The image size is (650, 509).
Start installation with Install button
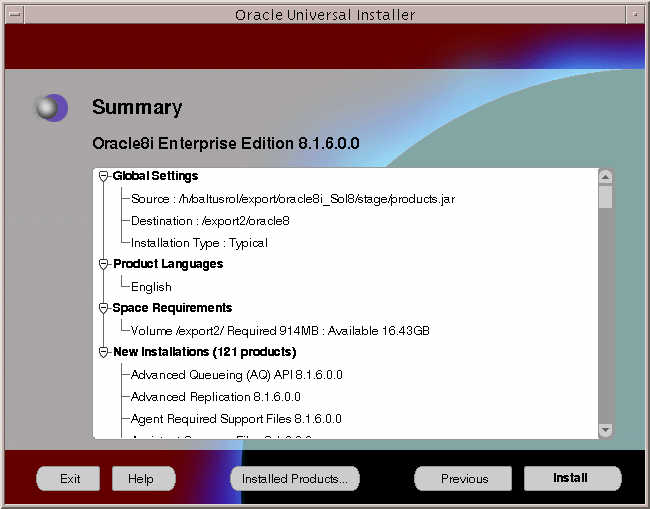(x=572, y=478)
